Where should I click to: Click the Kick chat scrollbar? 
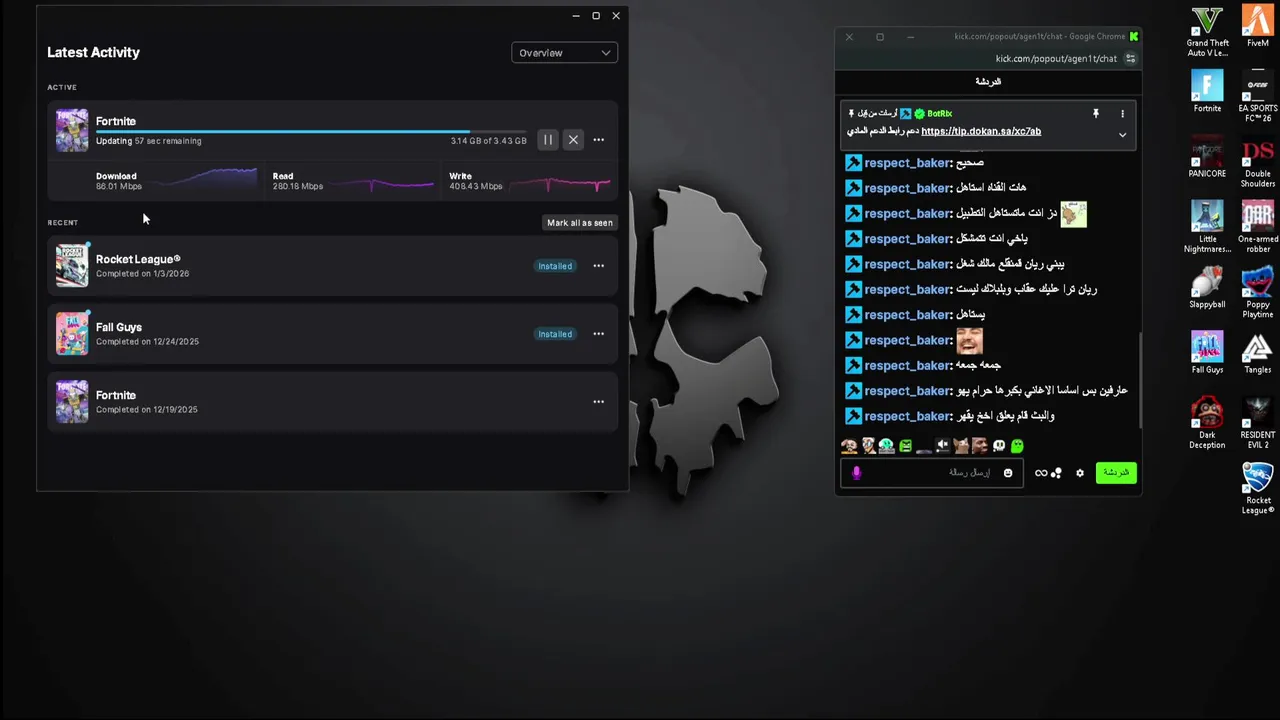click(1139, 380)
